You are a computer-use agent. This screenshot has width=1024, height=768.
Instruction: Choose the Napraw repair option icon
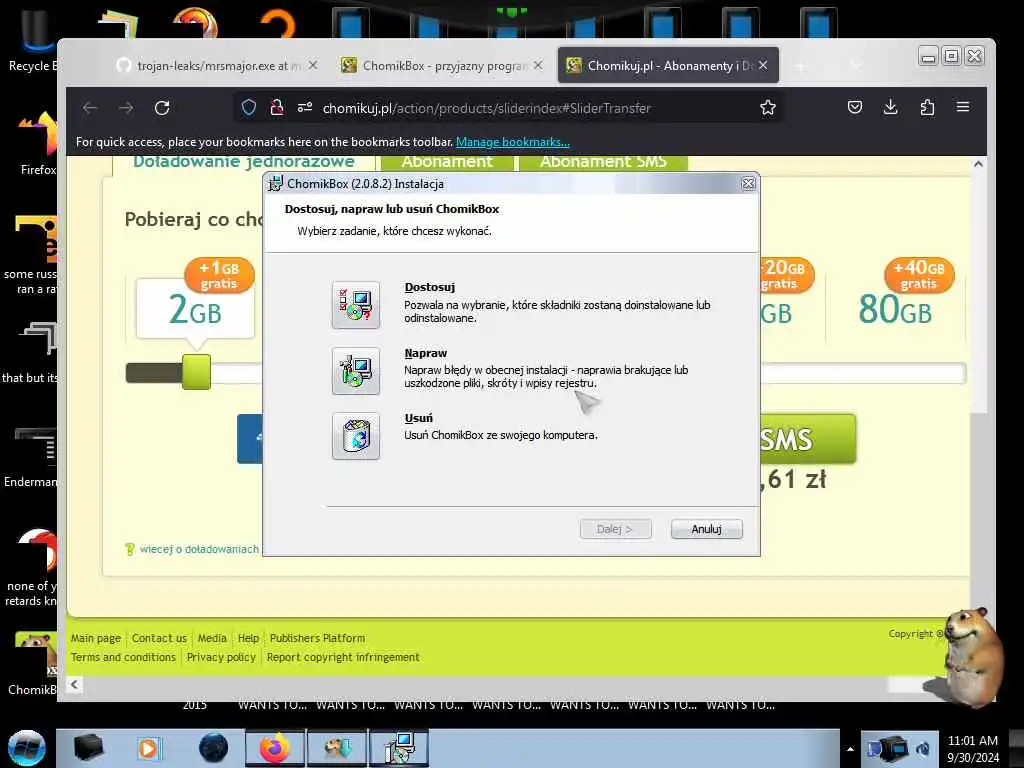coord(355,370)
